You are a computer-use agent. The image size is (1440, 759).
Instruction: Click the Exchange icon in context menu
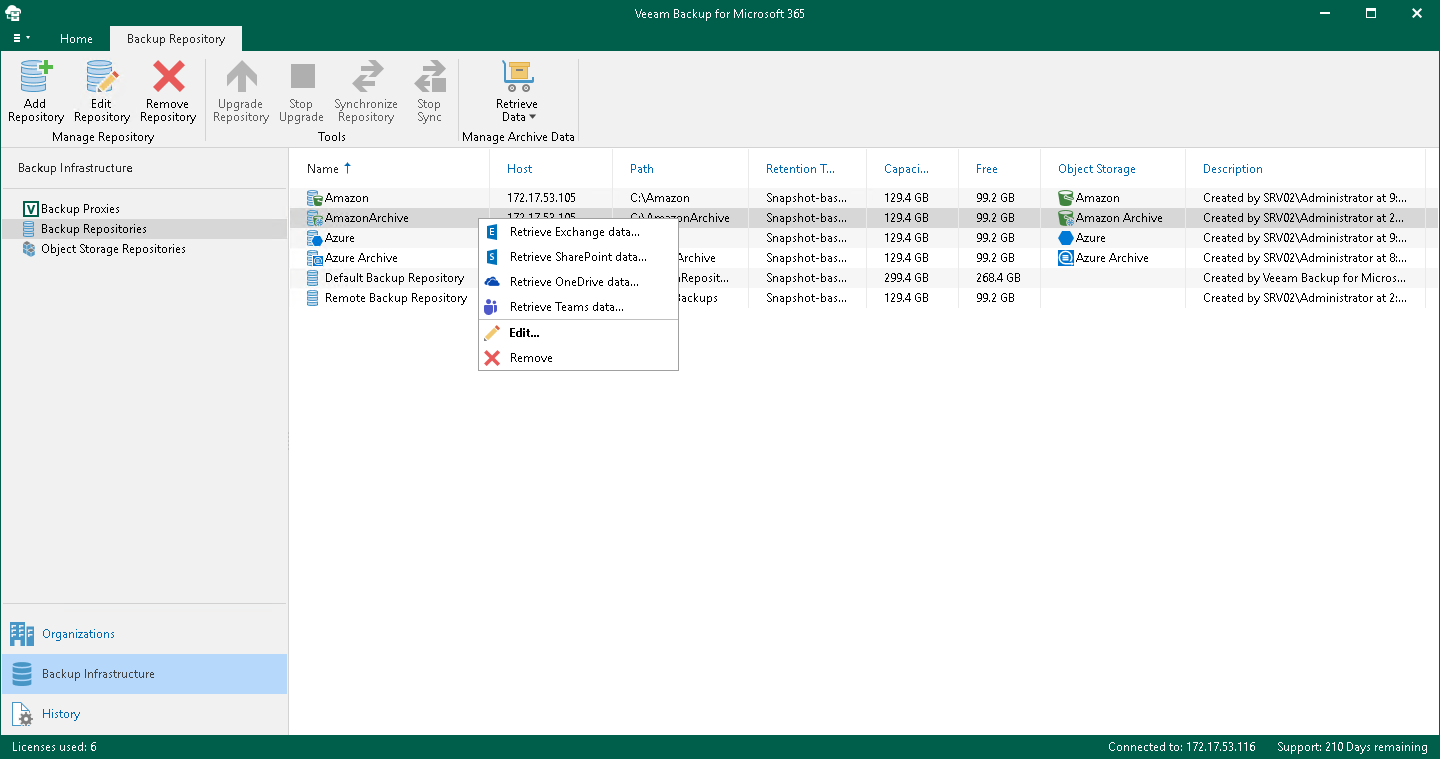492,232
